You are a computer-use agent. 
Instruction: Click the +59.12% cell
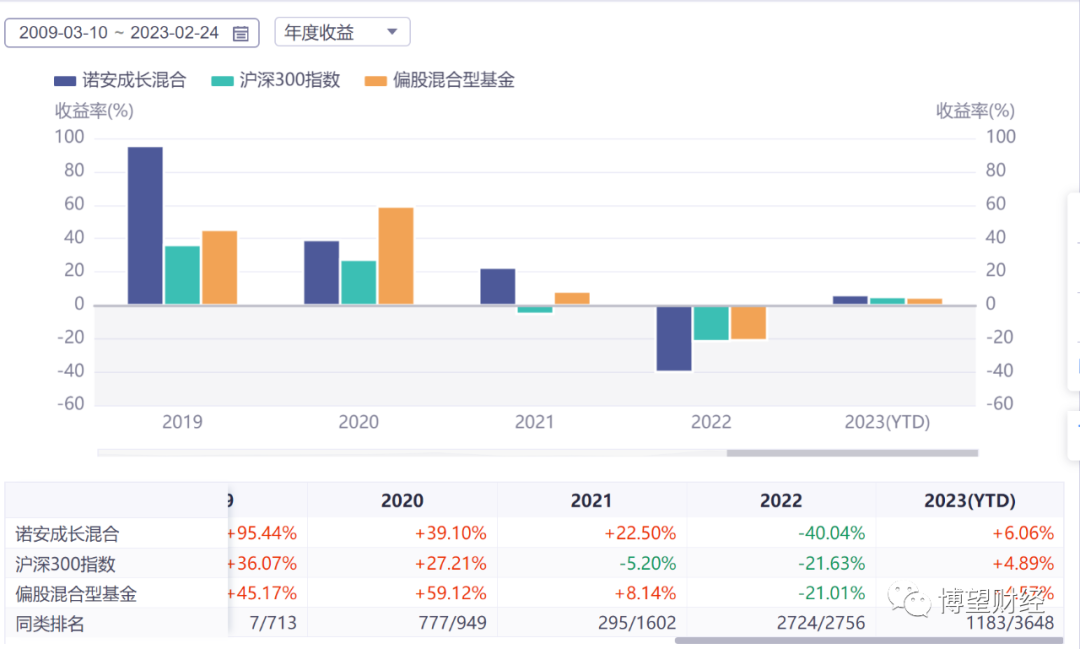pos(450,593)
